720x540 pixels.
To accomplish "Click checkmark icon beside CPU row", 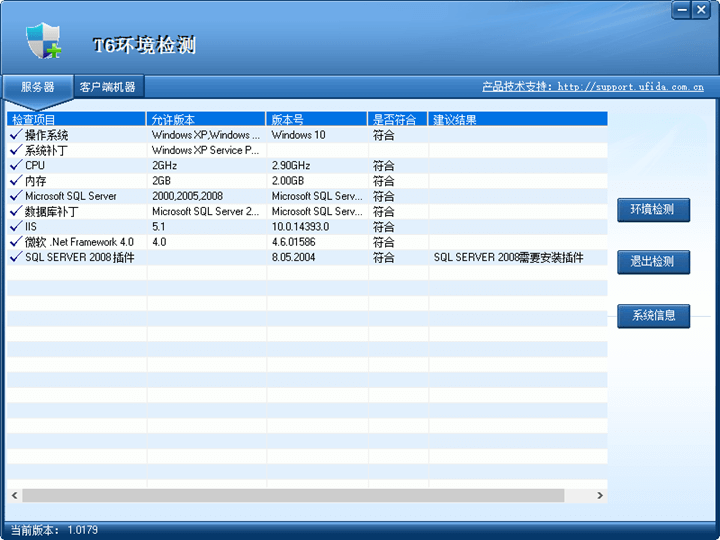I will point(16,165).
